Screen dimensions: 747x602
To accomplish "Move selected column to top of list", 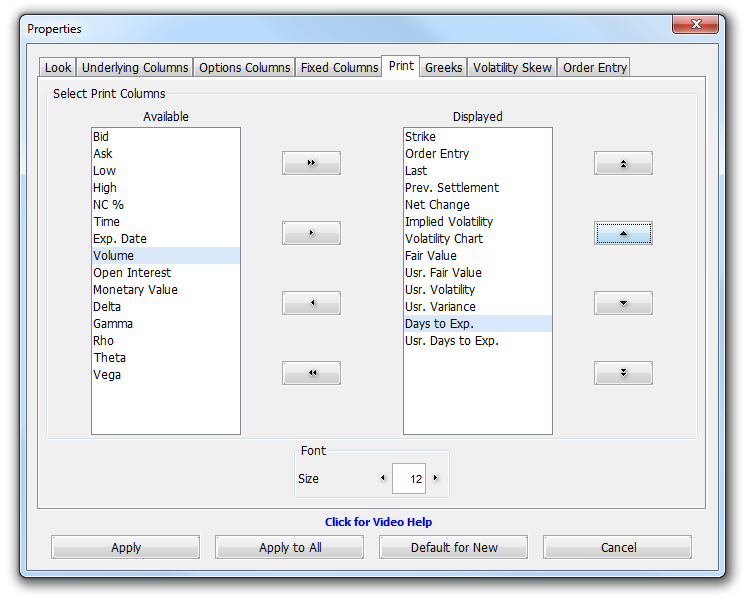I will (x=623, y=163).
